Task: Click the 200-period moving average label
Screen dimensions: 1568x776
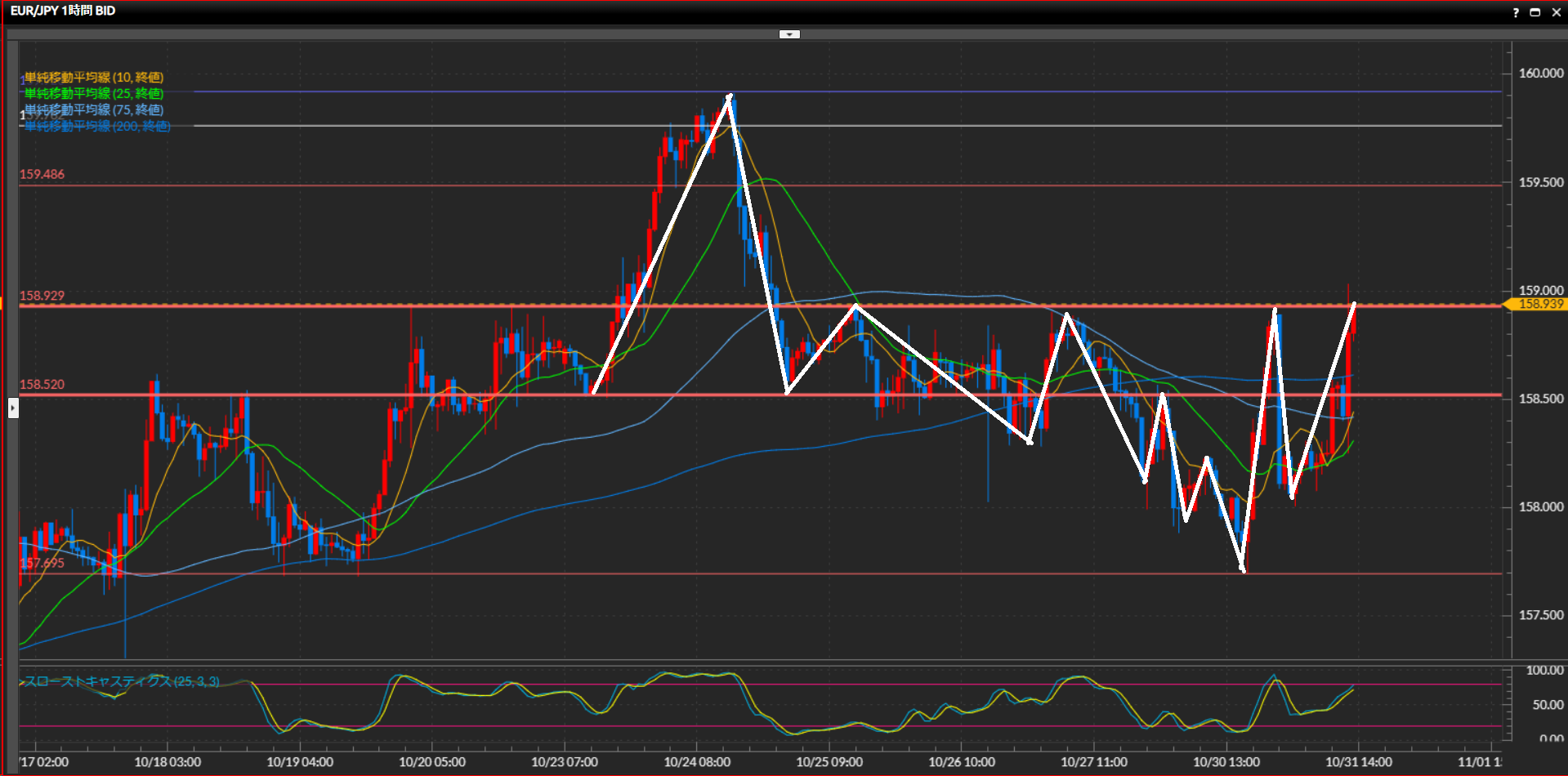Action: pos(98,126)
